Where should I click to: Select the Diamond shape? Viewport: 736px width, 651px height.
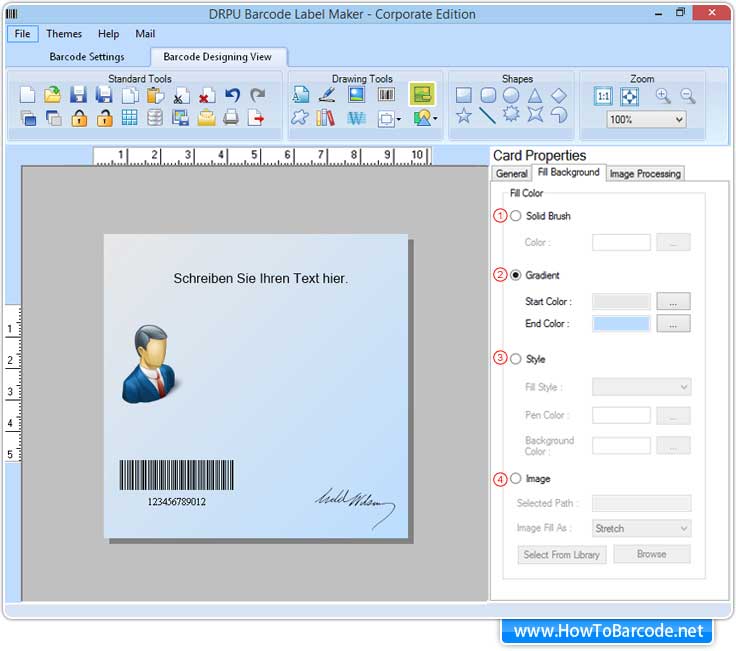pyautogui.click(x=559, y=95)
